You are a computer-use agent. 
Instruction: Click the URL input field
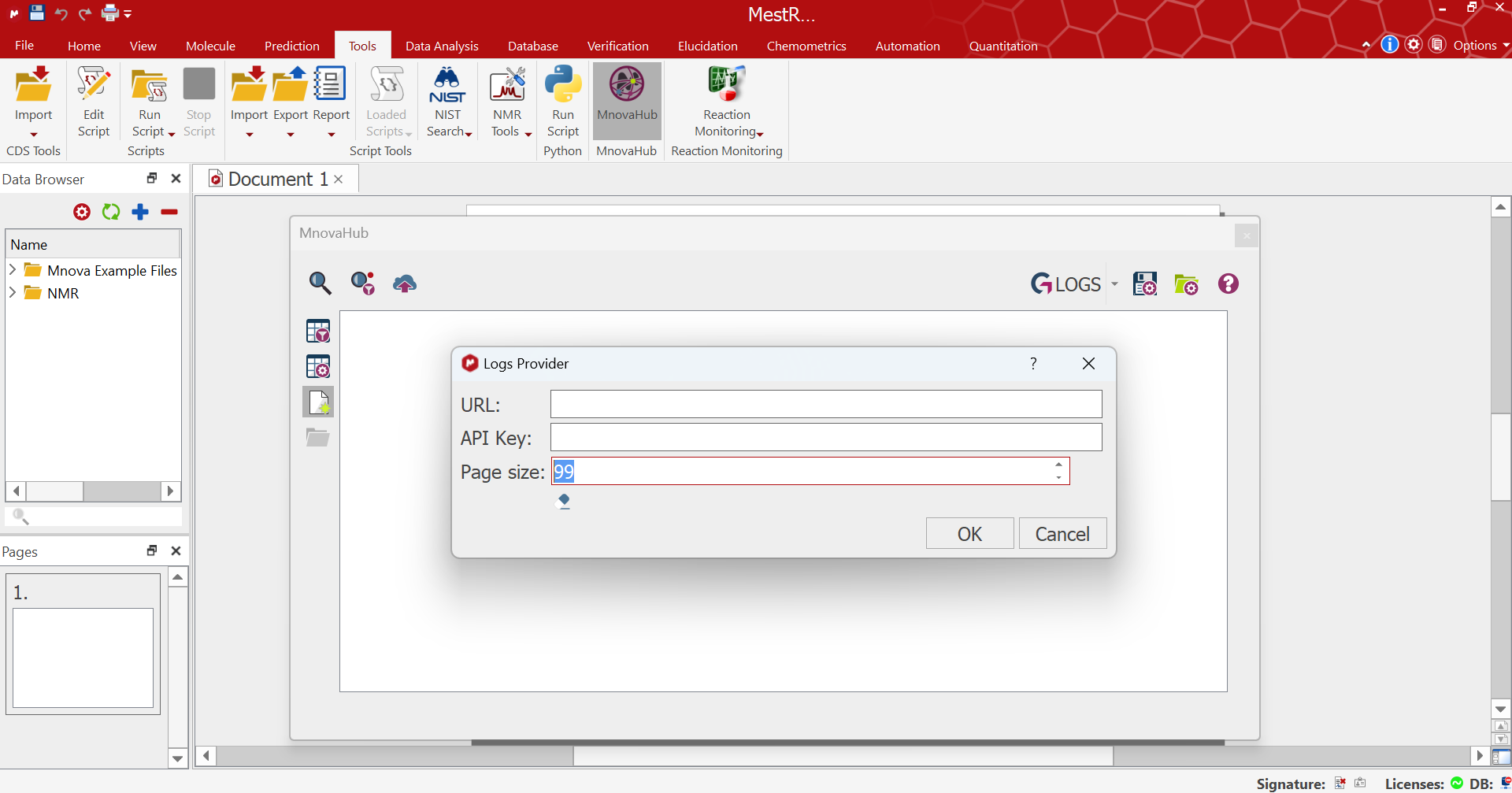coord(825,404)
